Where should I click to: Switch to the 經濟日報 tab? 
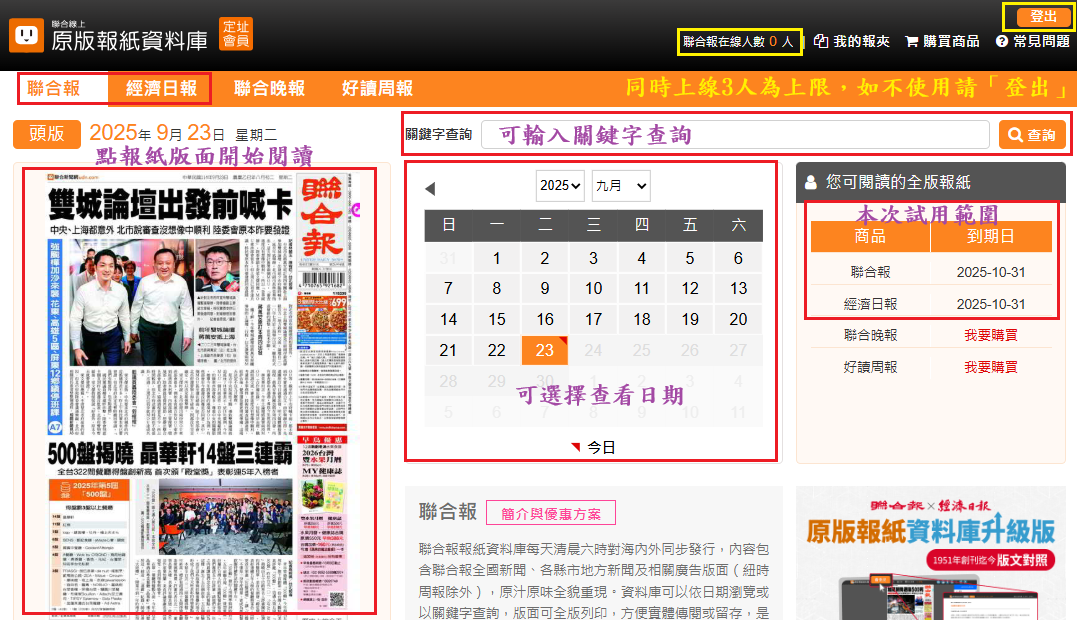coord(161,88)
